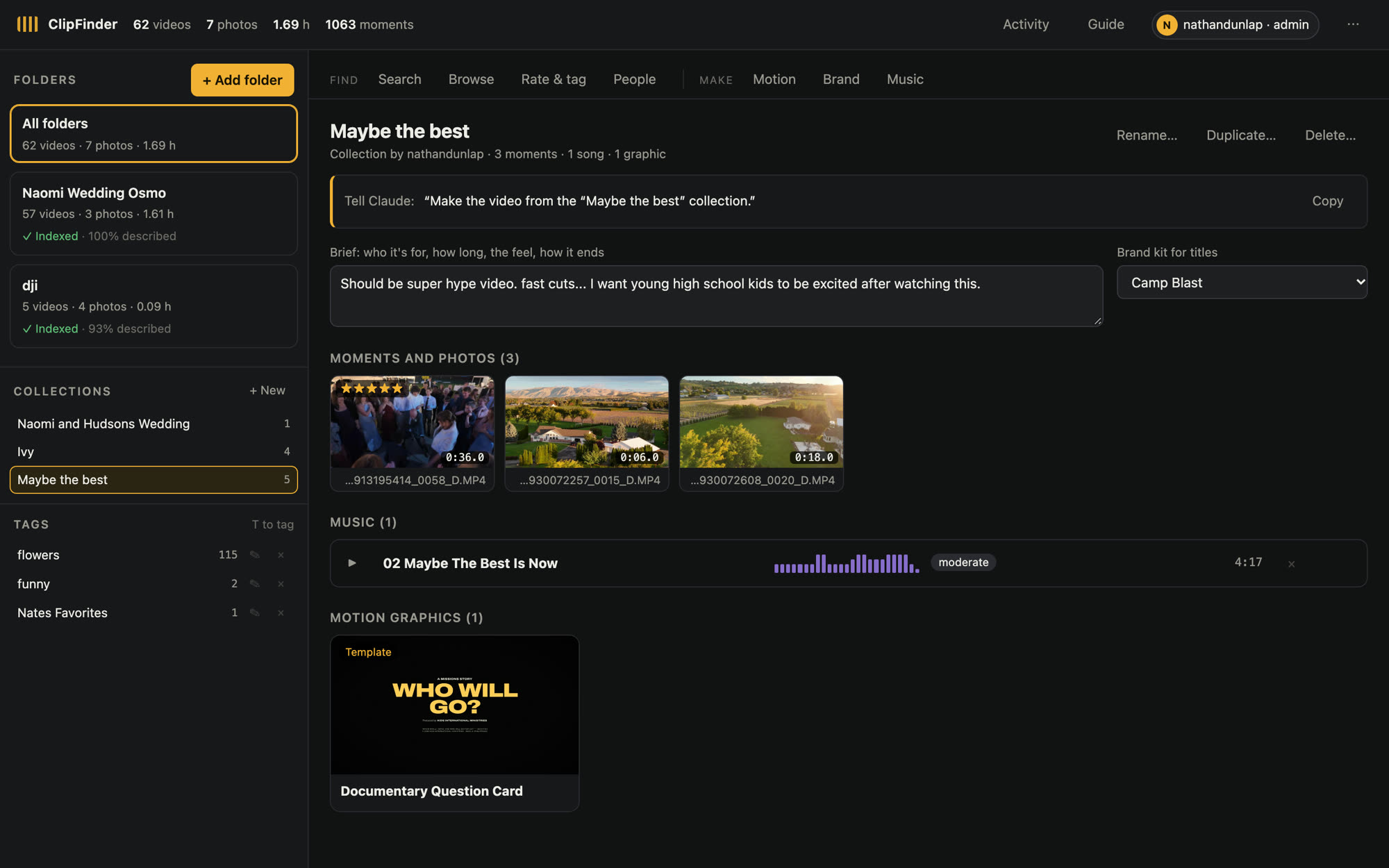Click the five-star rating on first clip

[x=372, y=388]
